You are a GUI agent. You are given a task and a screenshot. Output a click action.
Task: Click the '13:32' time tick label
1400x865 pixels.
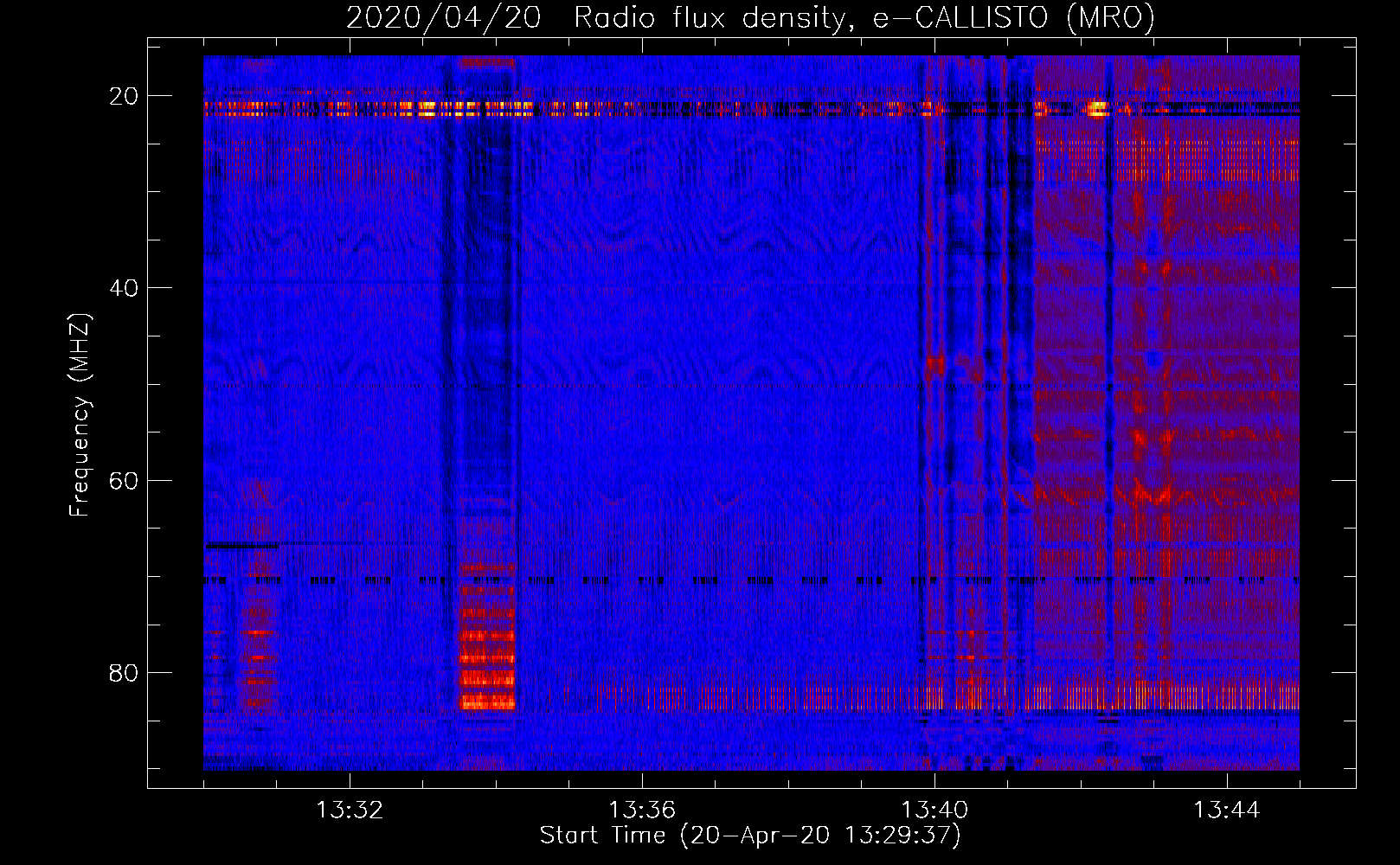click(350, 811)
